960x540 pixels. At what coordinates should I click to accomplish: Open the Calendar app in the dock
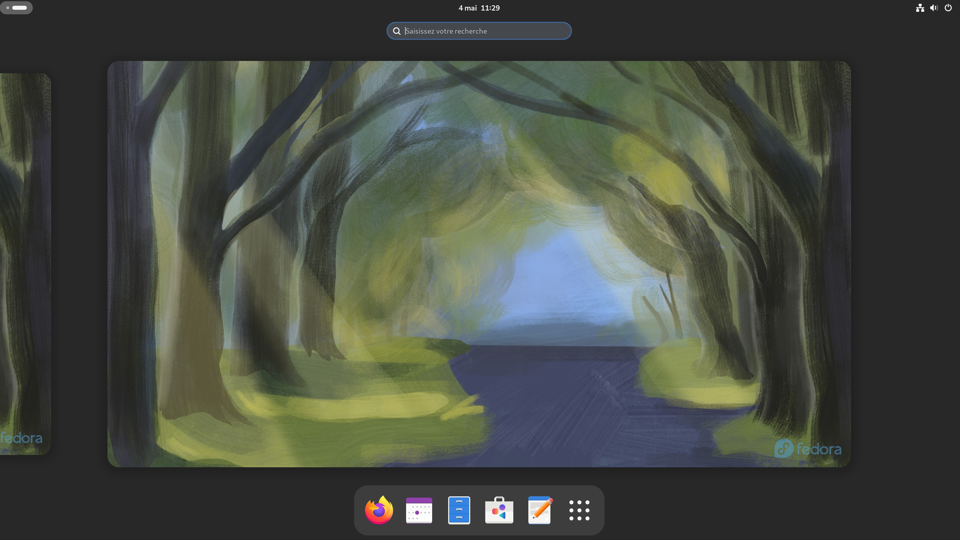419,510
